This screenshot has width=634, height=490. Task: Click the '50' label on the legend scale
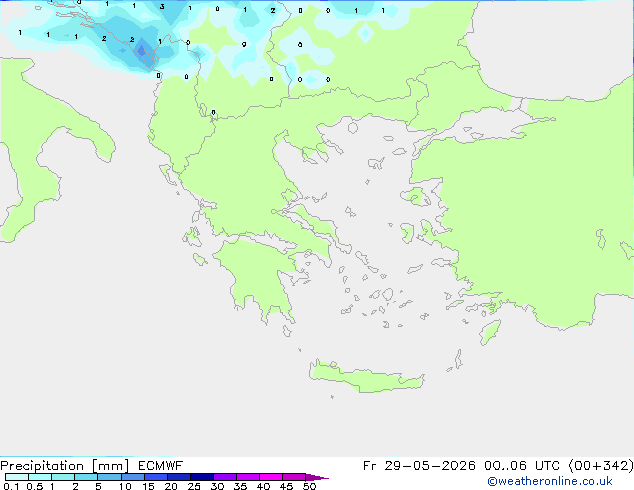pyautogui.click(x=309, y=486)
